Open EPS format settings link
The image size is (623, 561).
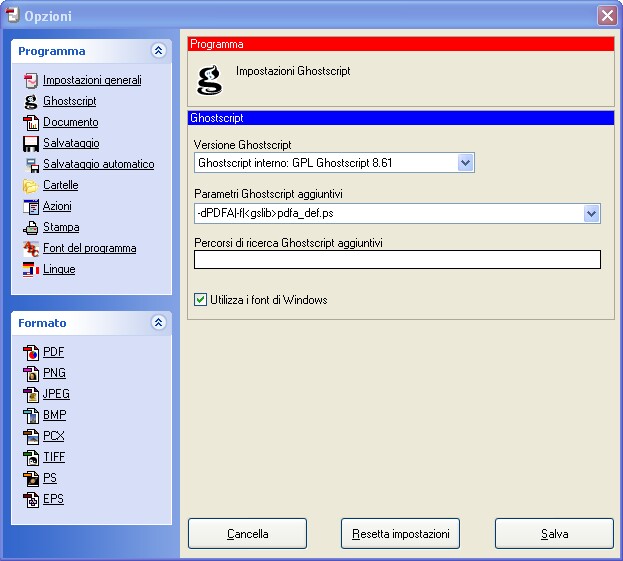(53, 499)
